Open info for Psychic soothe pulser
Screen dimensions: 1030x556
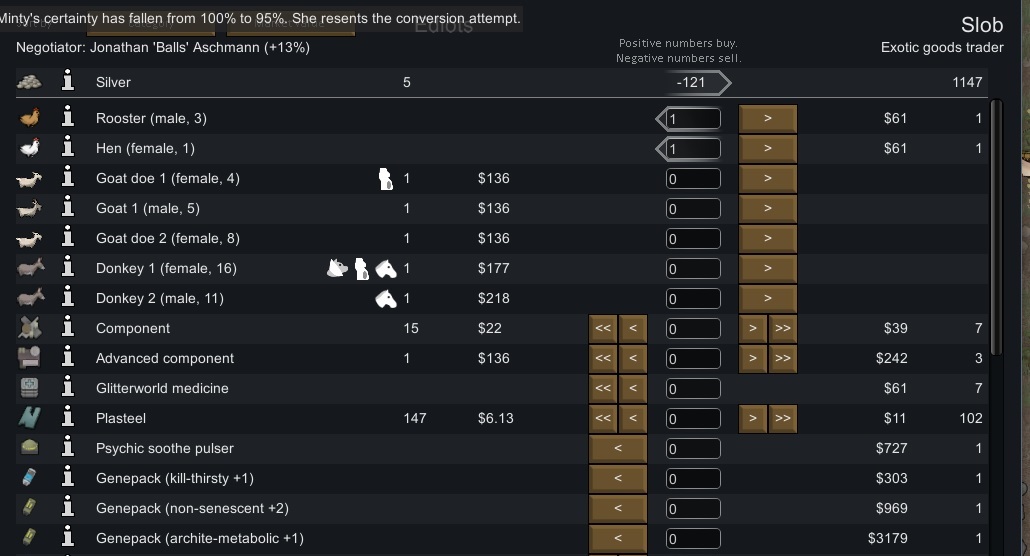pyautogui.click(x=68, y=448)
